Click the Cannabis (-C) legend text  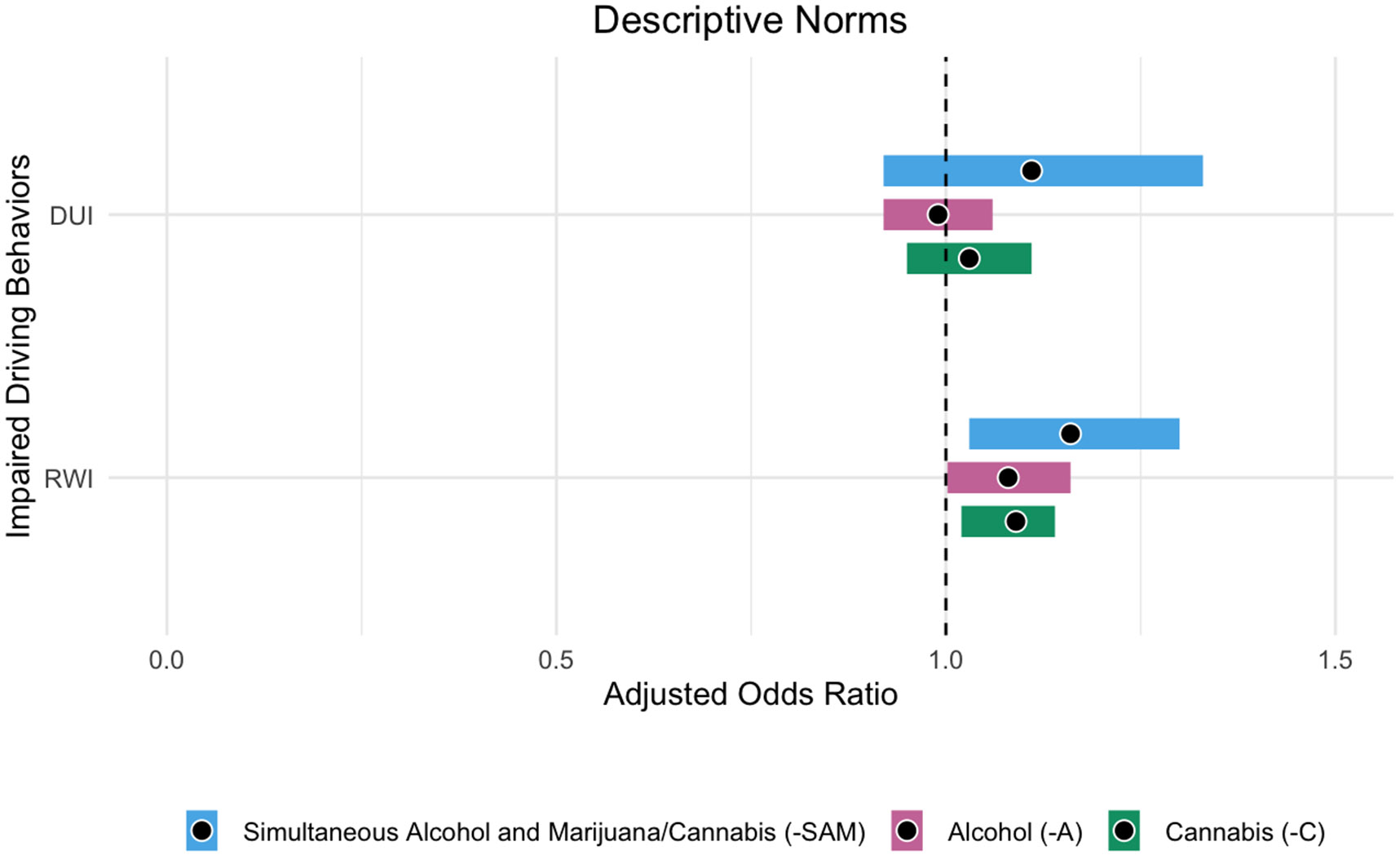click(1244, 832)
